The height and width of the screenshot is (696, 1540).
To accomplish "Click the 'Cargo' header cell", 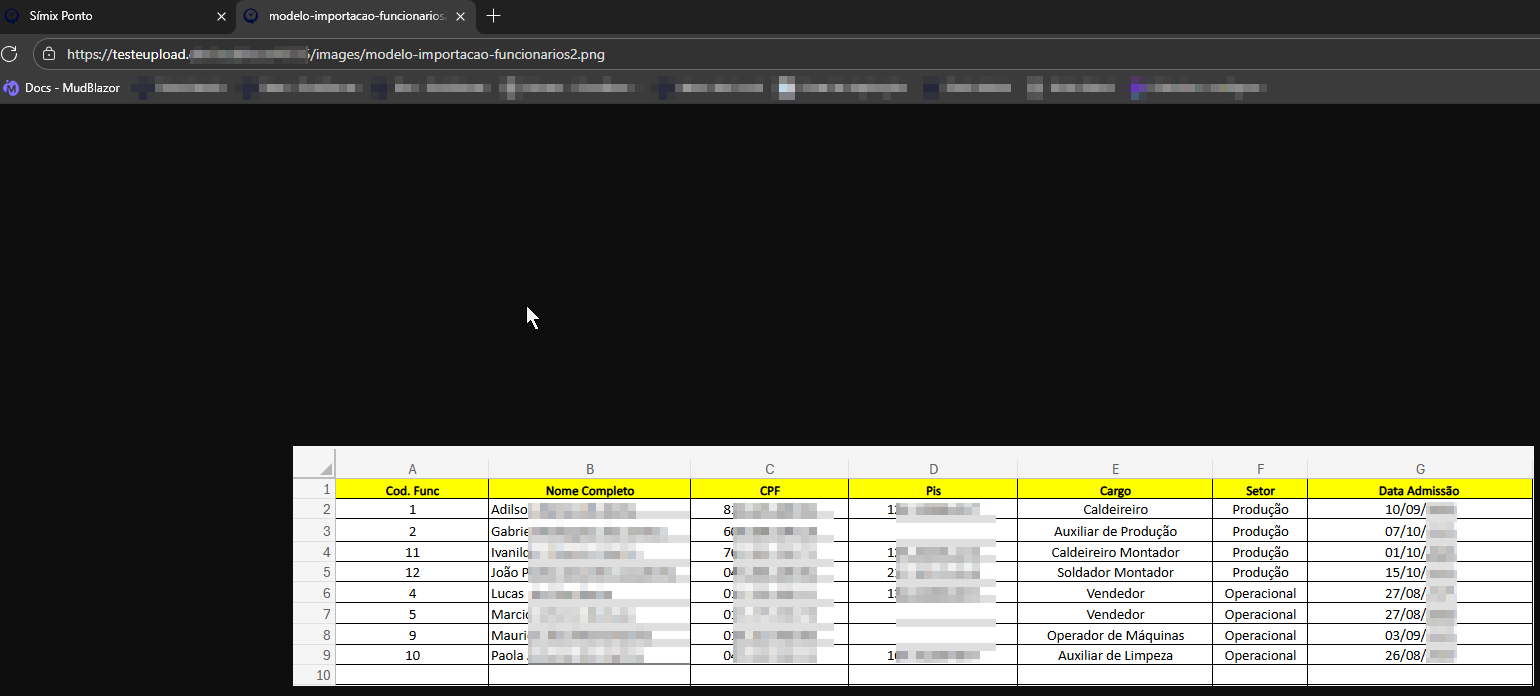I will pyautogui.click(x=1115, y=490).
